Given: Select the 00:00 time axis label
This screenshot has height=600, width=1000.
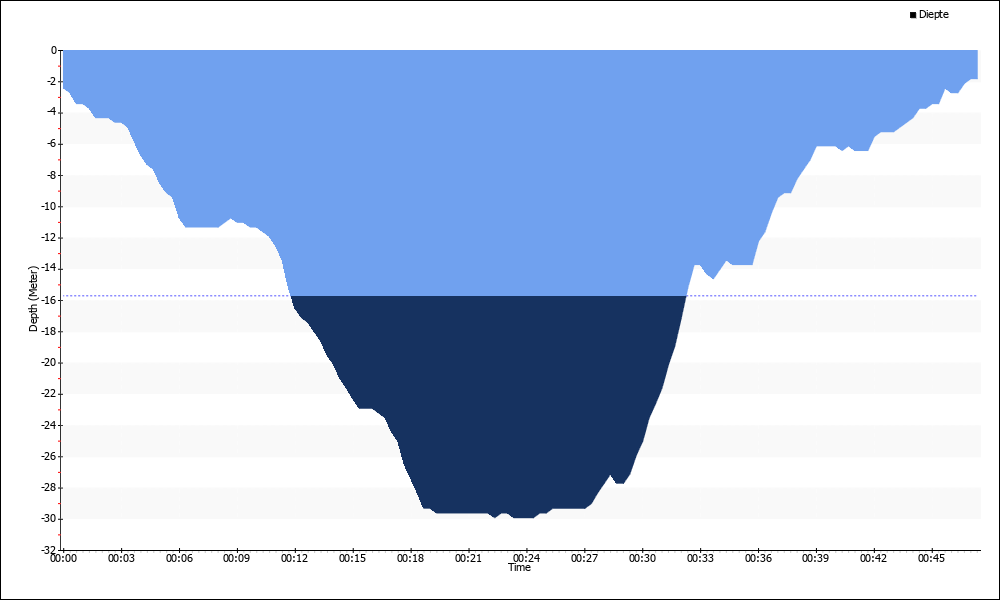Looking at the screenshot, I should pyautogui.click(x=63, y=558).
